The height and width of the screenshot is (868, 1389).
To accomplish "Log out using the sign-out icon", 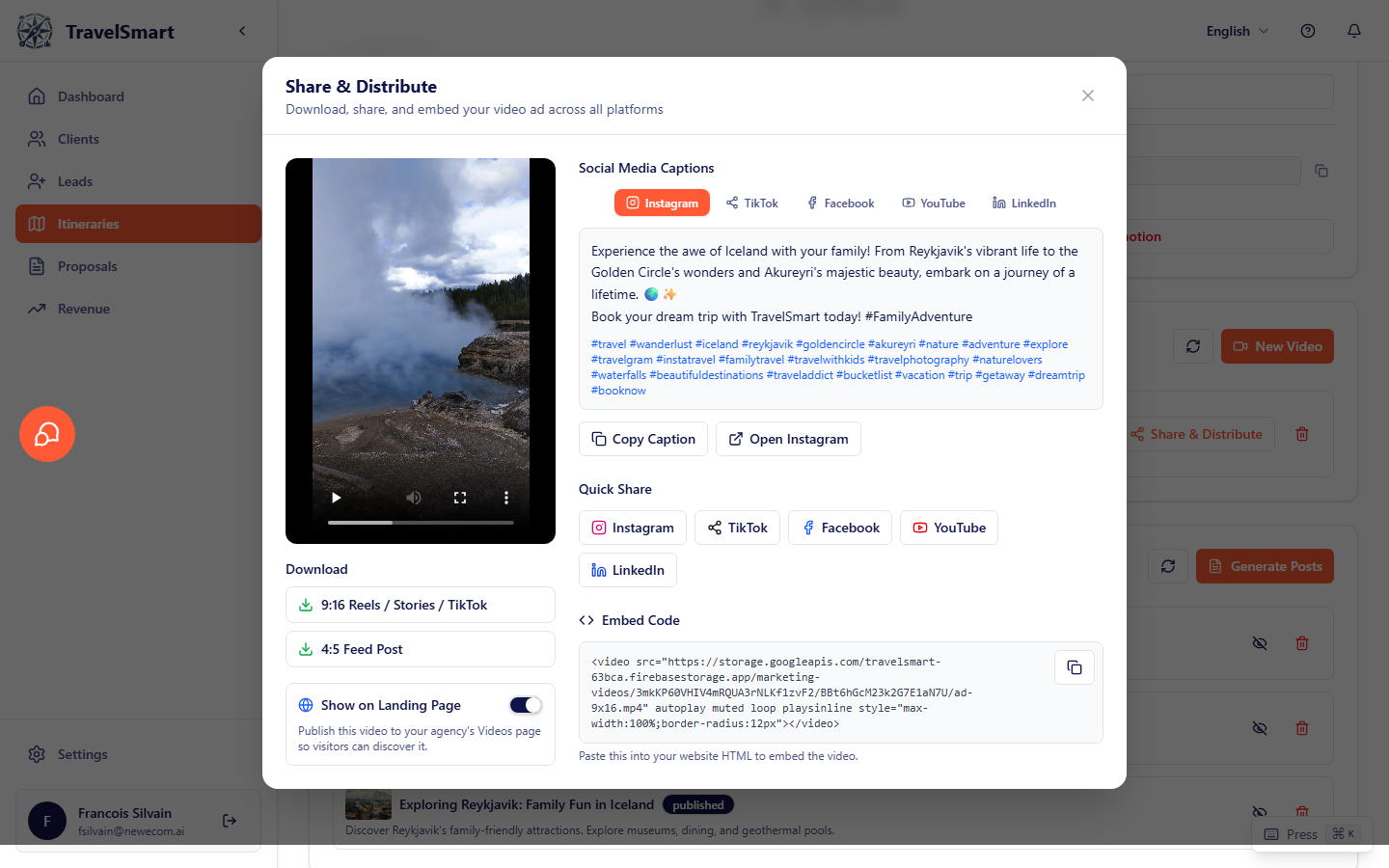I will 230,821.
